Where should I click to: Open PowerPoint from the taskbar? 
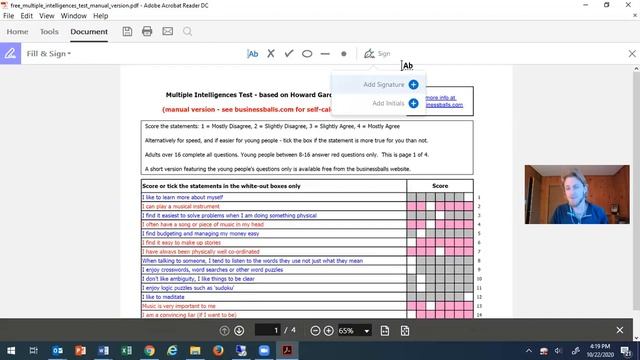(x=80, y=351)
